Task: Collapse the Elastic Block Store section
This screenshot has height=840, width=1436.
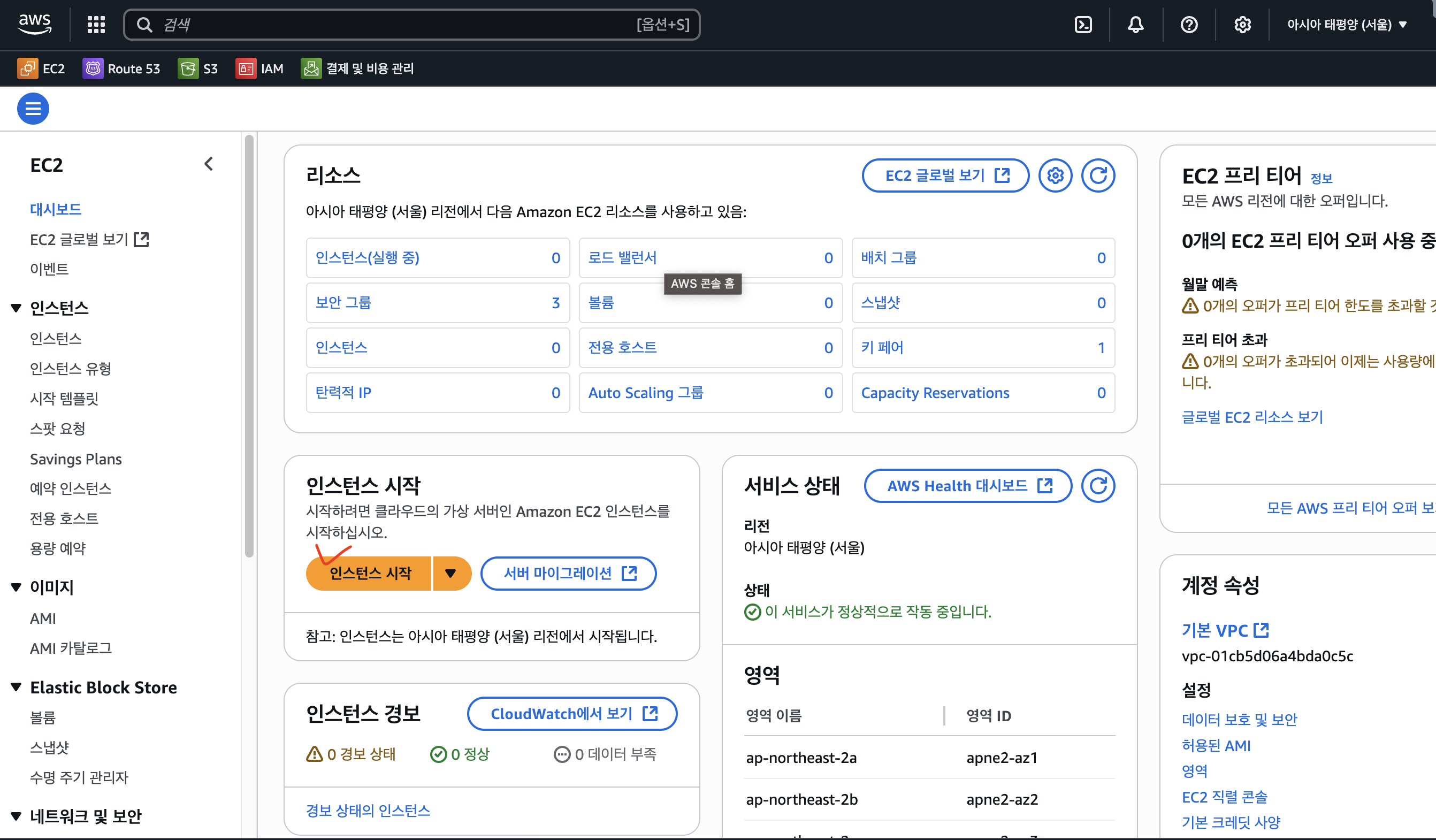Action: point(16,688)
